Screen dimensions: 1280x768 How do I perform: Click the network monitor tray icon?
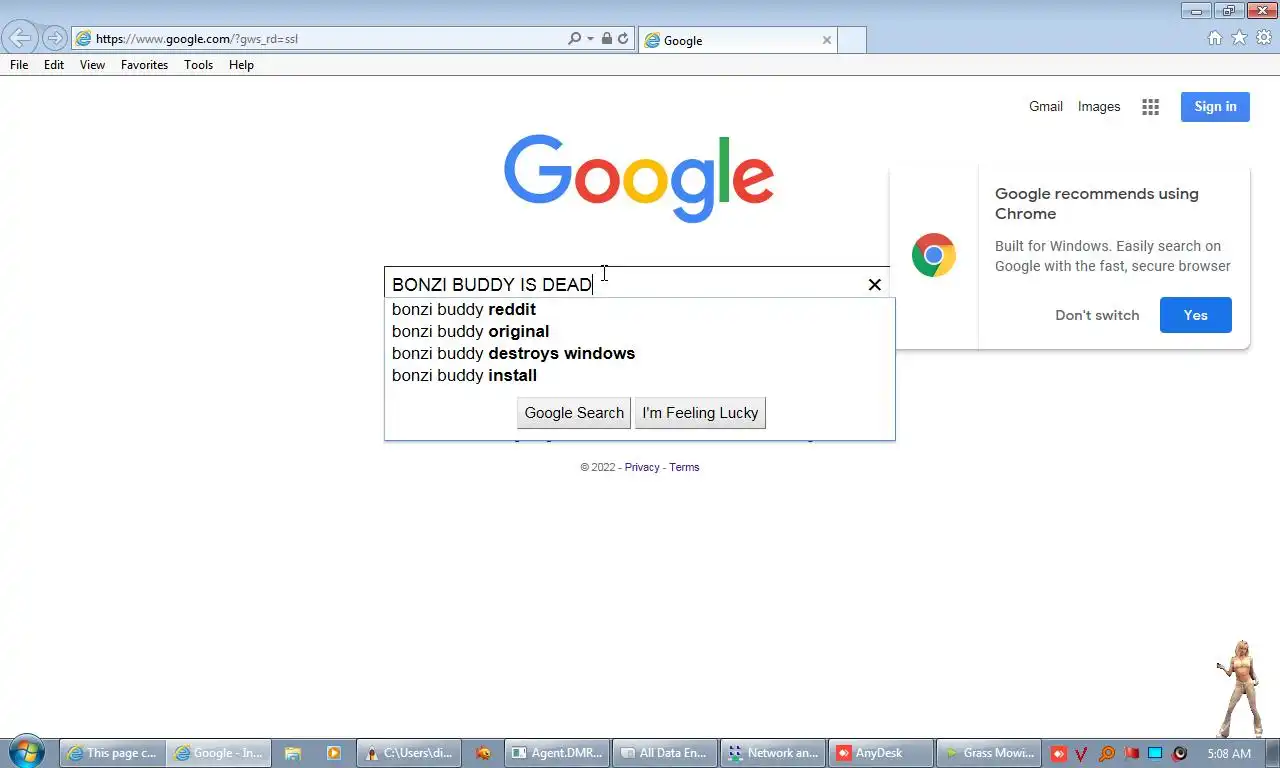point(1155,753)
